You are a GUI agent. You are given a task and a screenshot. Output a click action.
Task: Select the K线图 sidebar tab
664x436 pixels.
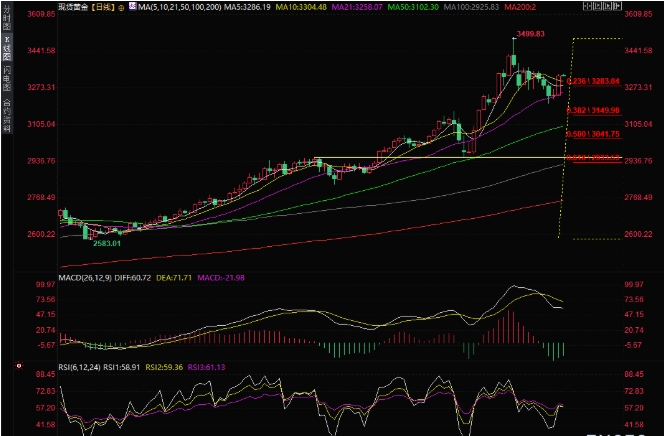click(7, 48)
